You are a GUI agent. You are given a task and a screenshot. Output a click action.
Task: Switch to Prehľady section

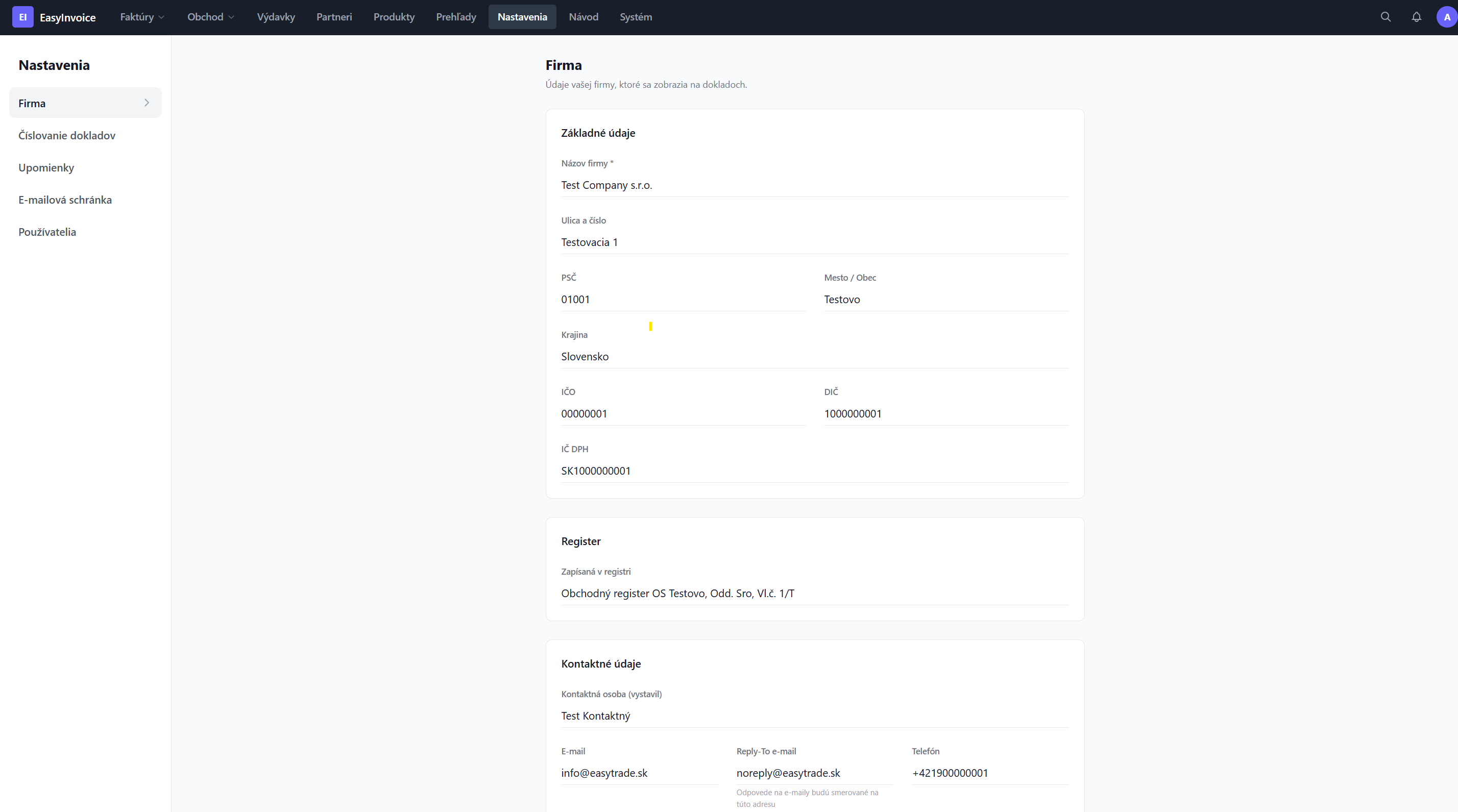455,17
